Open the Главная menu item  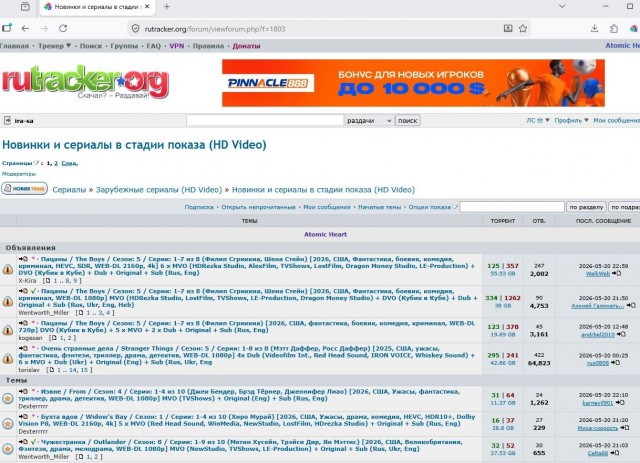tap(15, 46)
